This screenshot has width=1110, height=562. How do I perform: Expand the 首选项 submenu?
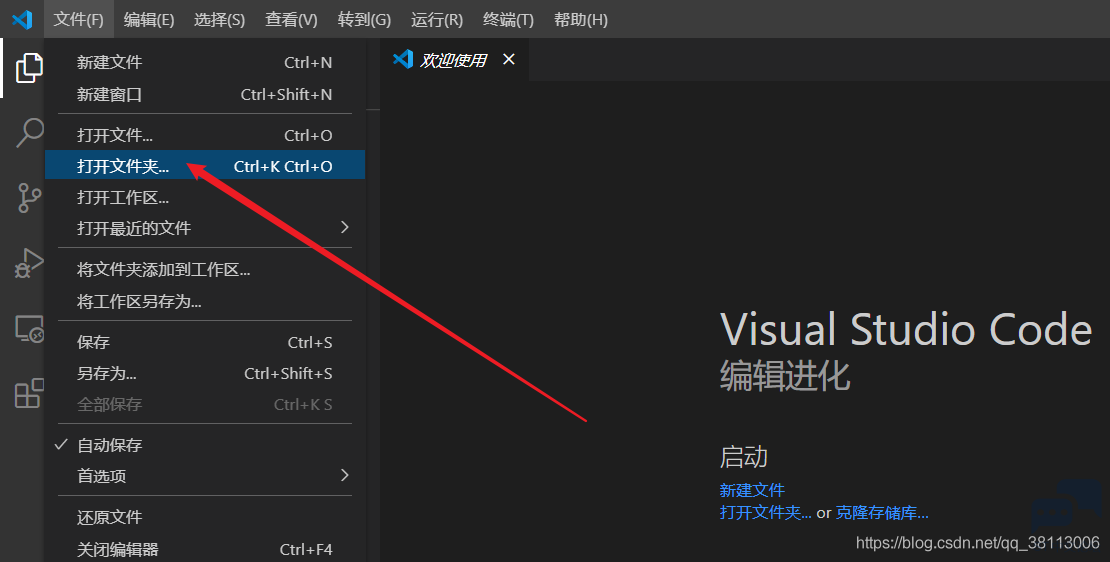click(205, 476)
